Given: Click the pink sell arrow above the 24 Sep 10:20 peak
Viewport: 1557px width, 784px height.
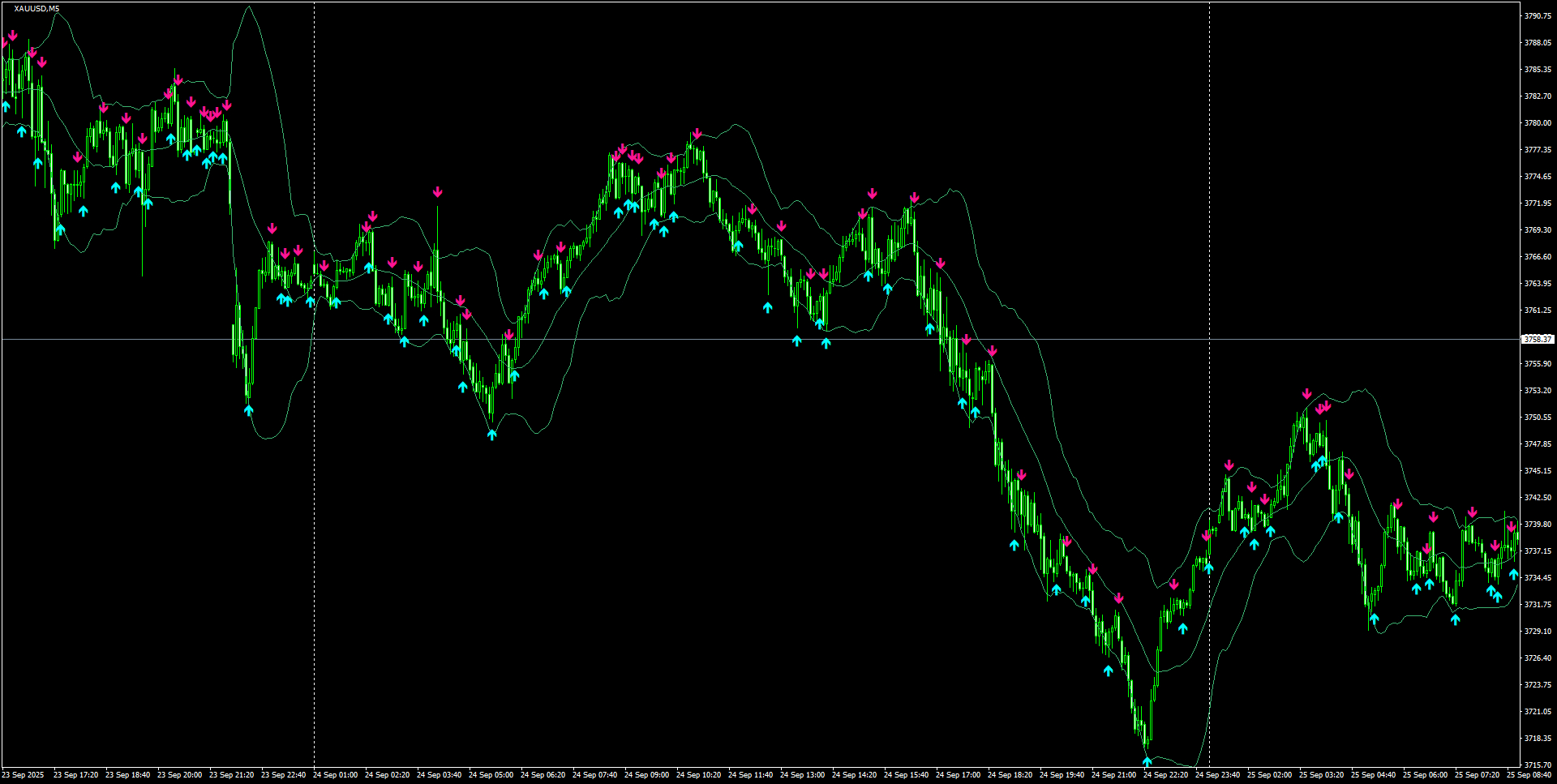Looking at the screenshot, I should tap(696, 132).
